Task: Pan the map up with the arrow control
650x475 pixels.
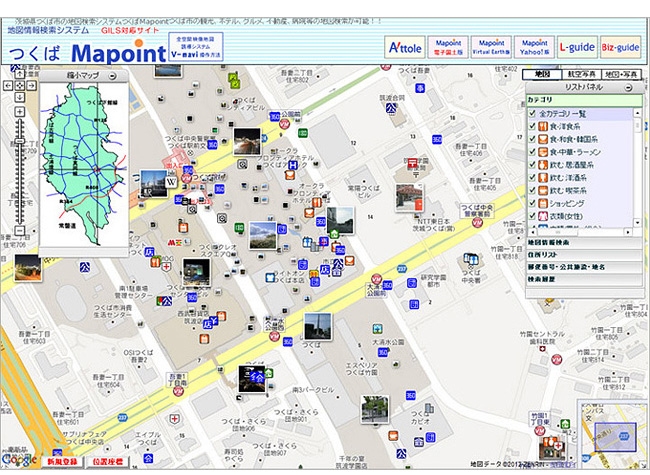Action: click(x=19, y=75)
